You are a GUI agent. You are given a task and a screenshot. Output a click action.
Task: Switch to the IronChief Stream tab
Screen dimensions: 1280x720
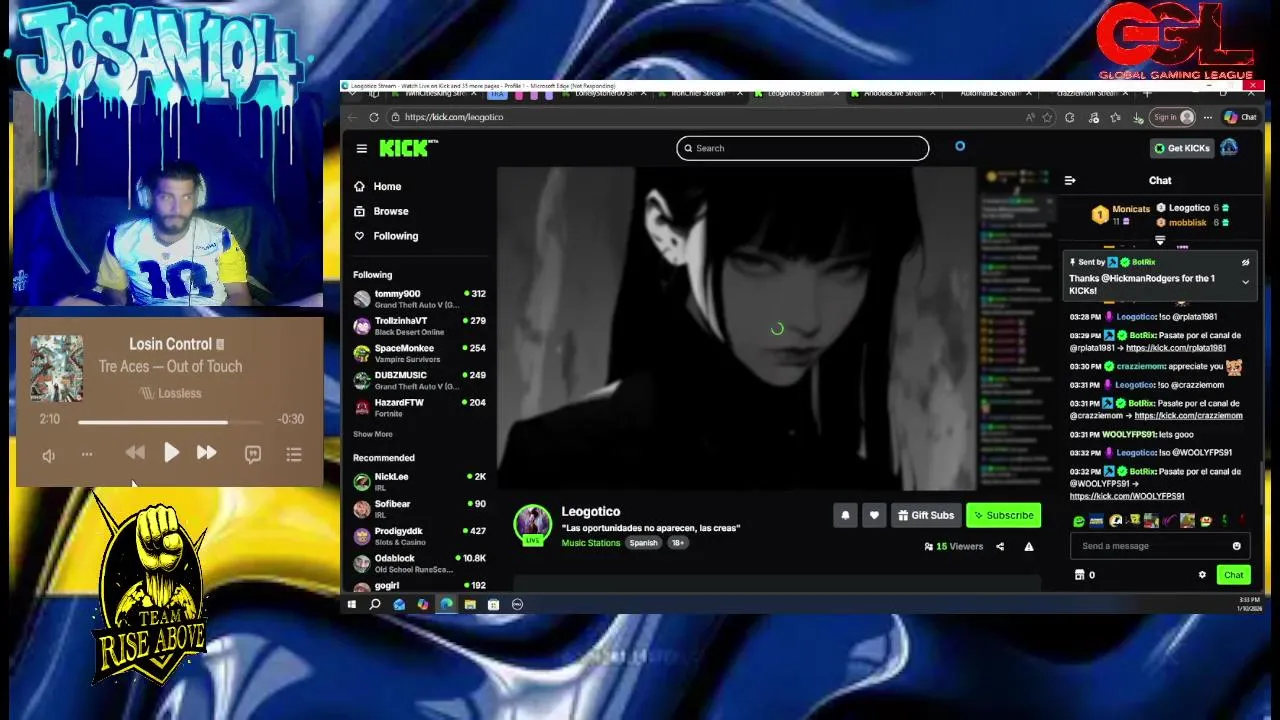(x=697, y=93)
